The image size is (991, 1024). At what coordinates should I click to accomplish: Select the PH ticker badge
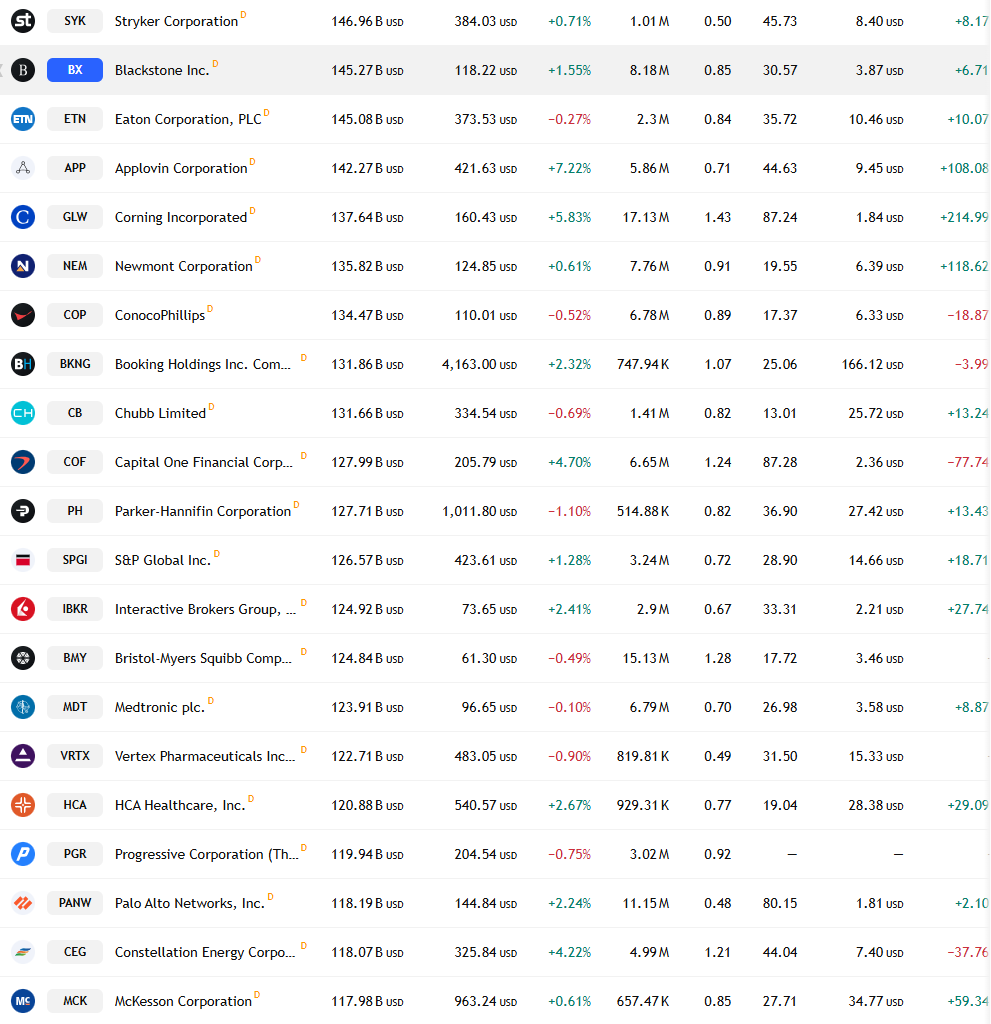75,511
